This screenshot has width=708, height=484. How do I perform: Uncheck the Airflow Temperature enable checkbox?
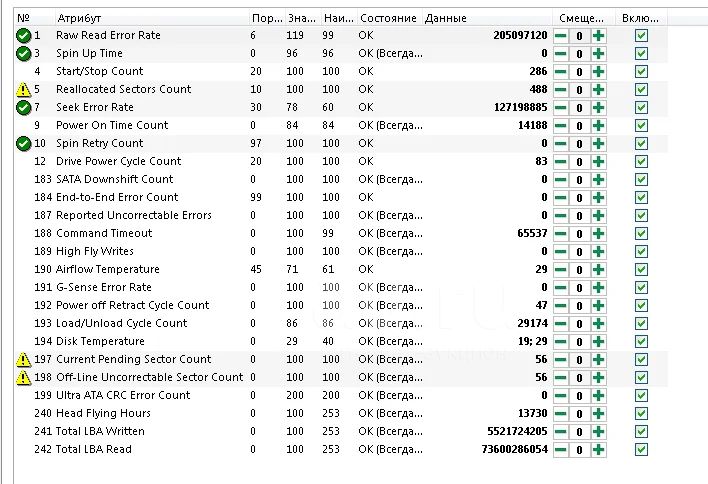[x=641, y=270]
